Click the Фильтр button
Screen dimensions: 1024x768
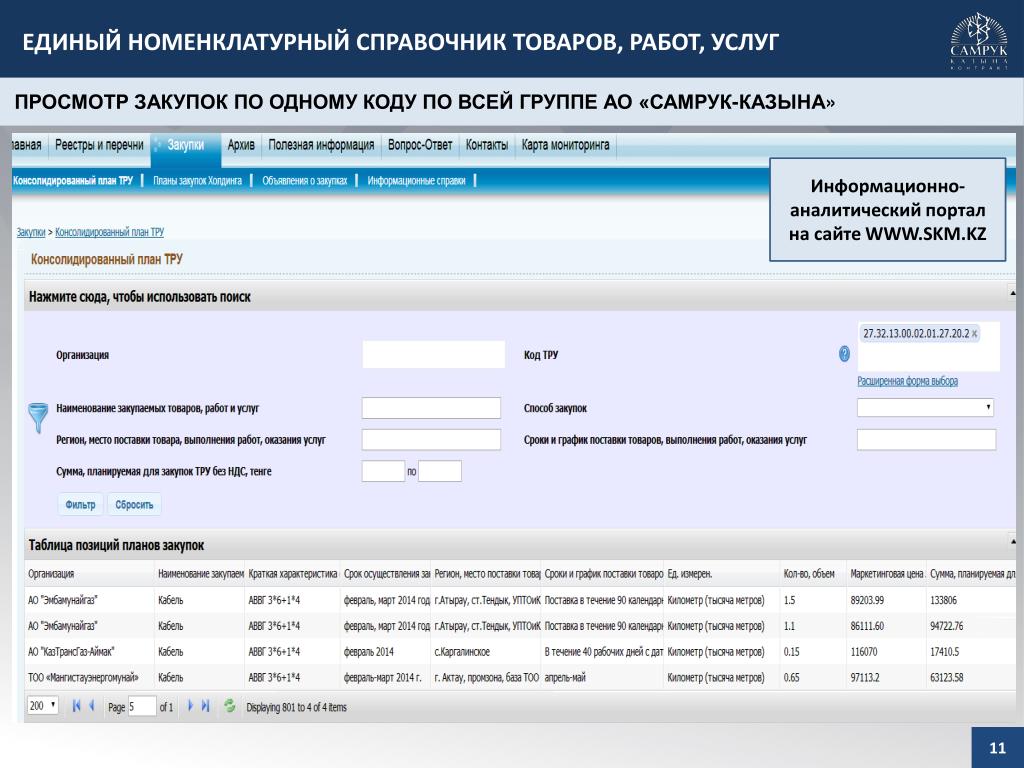[80, 504]
